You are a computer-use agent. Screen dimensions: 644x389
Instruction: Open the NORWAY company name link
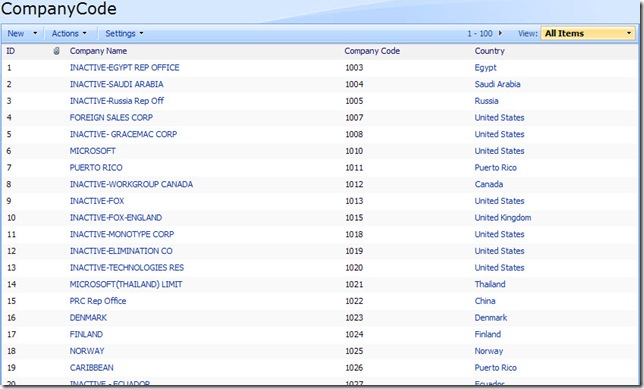tap(87, 351)
